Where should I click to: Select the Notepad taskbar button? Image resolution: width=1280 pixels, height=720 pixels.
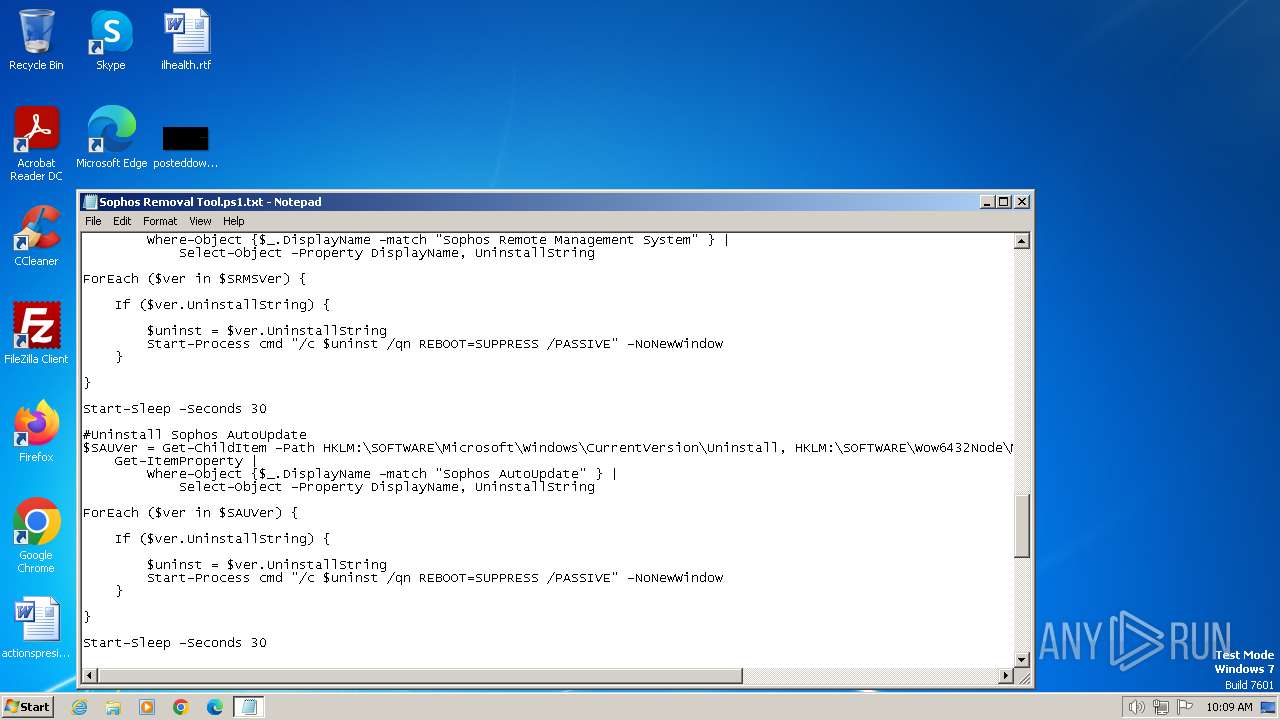[249, 707]
